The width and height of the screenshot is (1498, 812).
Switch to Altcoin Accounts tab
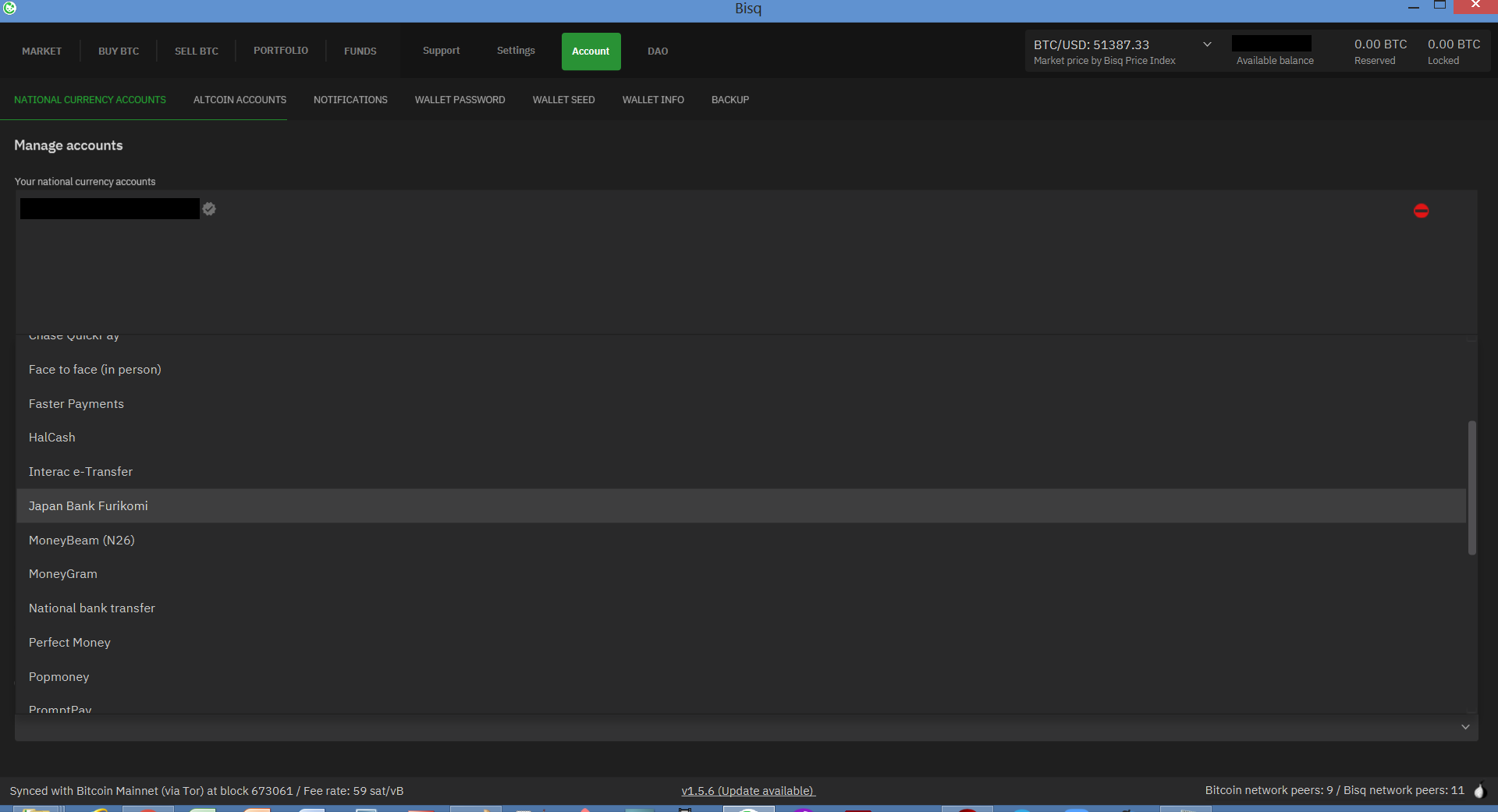tap(240, 100)
